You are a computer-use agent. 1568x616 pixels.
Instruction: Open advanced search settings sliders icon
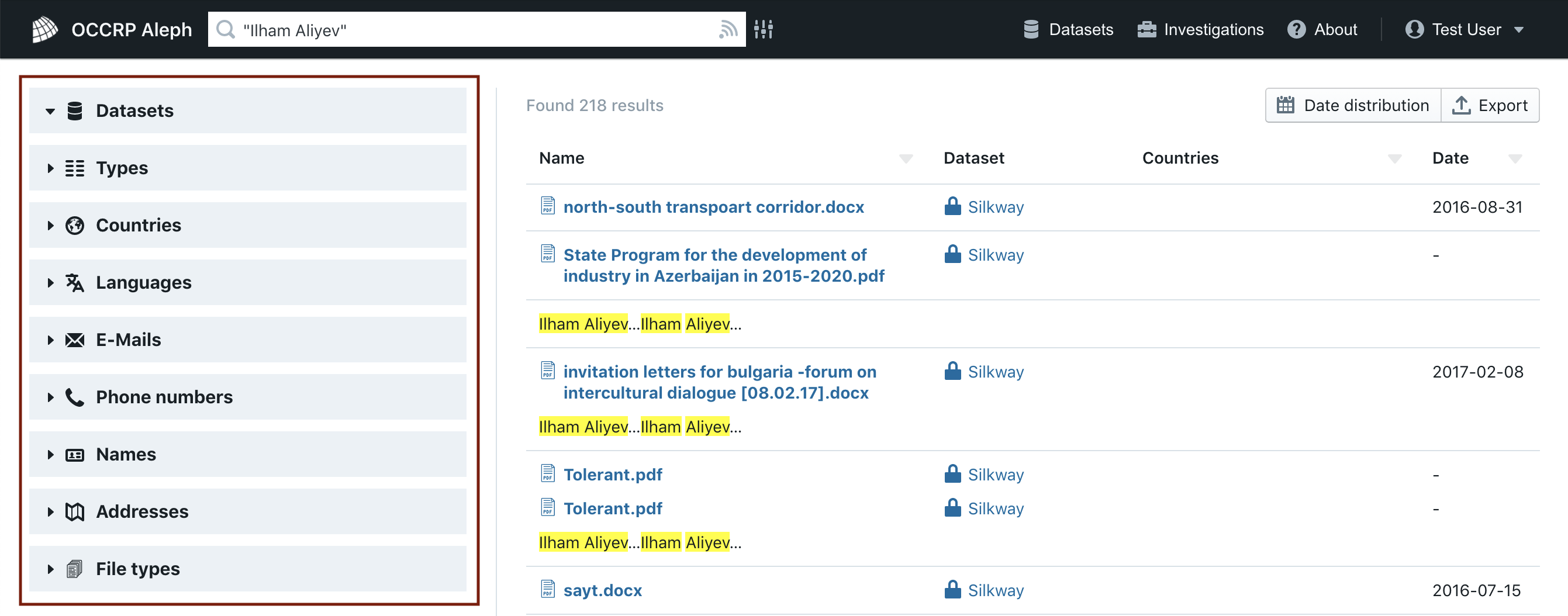pyautogui.click(x=764, y=29)
